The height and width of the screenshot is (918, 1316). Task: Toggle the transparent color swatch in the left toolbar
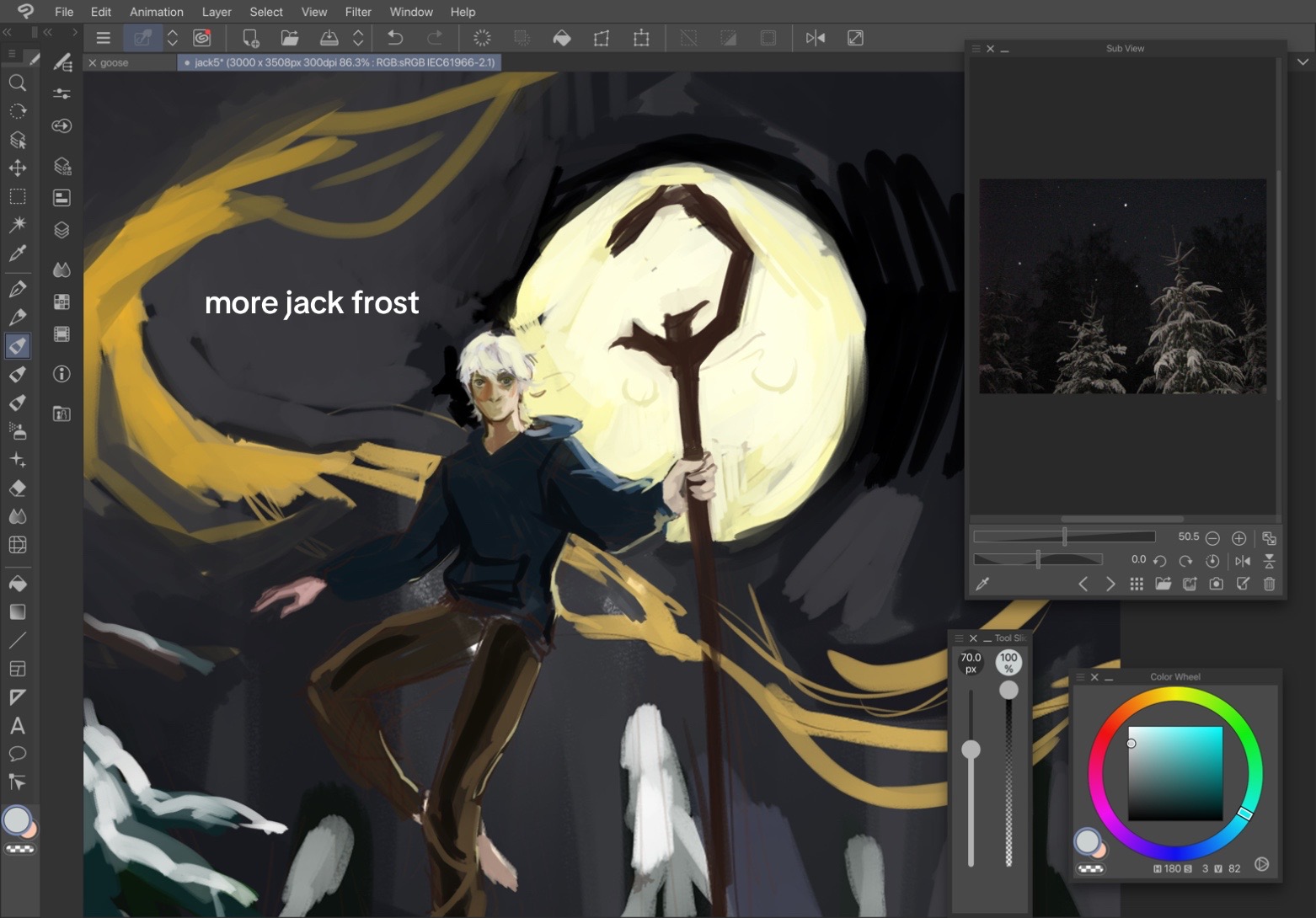[x=20, y=850]
